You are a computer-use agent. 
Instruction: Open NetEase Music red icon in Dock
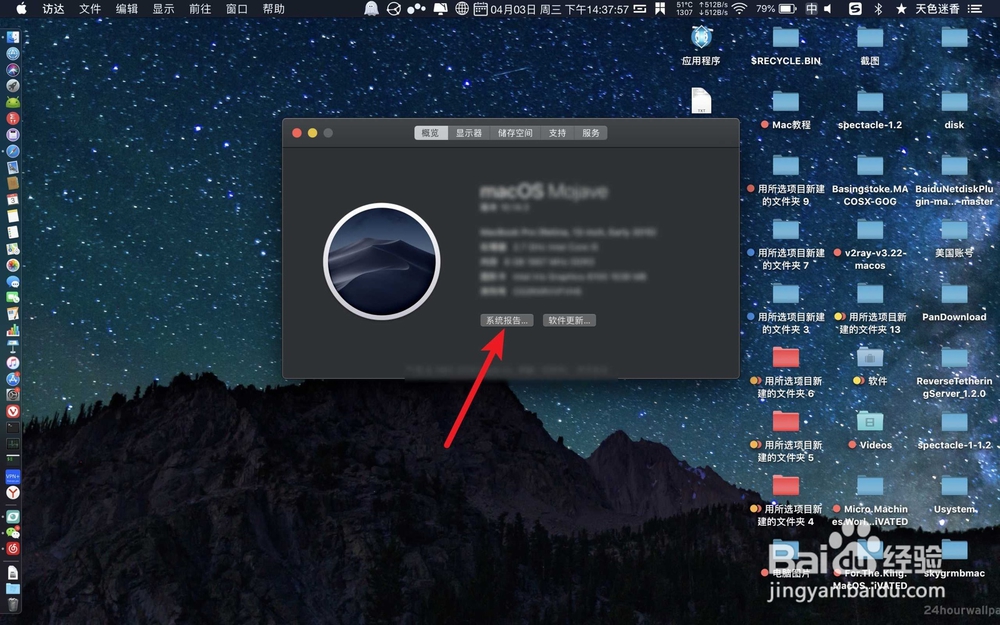13,548
